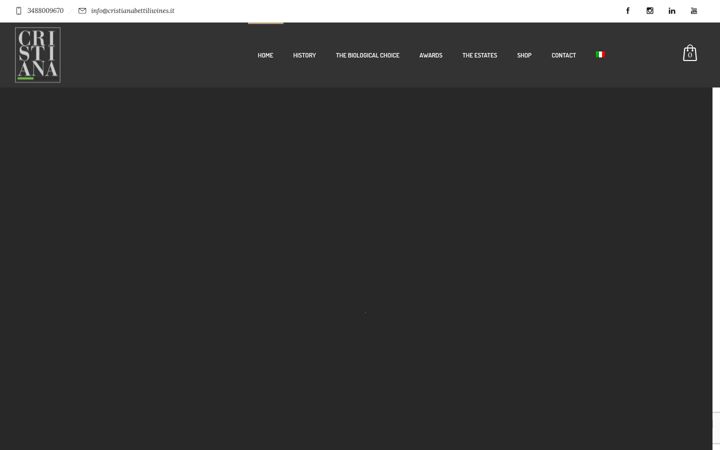720x450 pixels.
Task: Switch language via Italian flag icon
Action: pyautogui.click(x=600, y=55)
